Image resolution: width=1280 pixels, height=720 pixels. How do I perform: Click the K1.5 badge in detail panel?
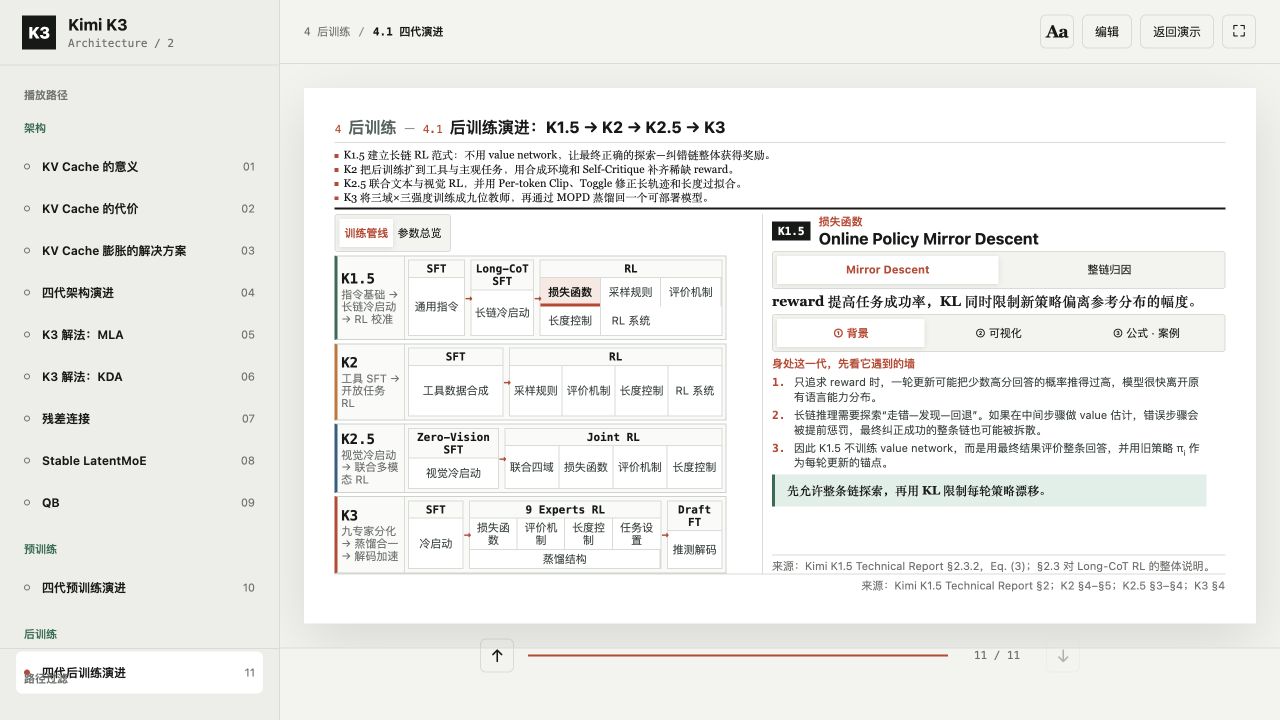(x=791, y=231)
